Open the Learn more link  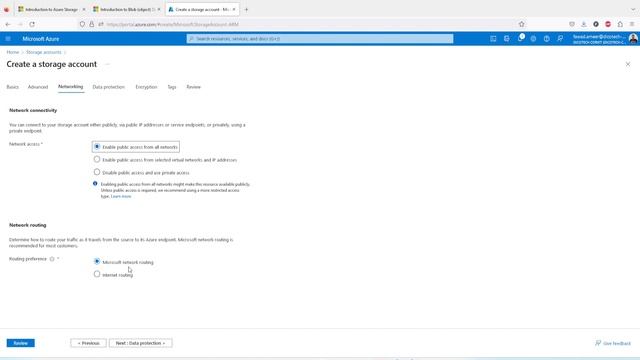[121, 196]
